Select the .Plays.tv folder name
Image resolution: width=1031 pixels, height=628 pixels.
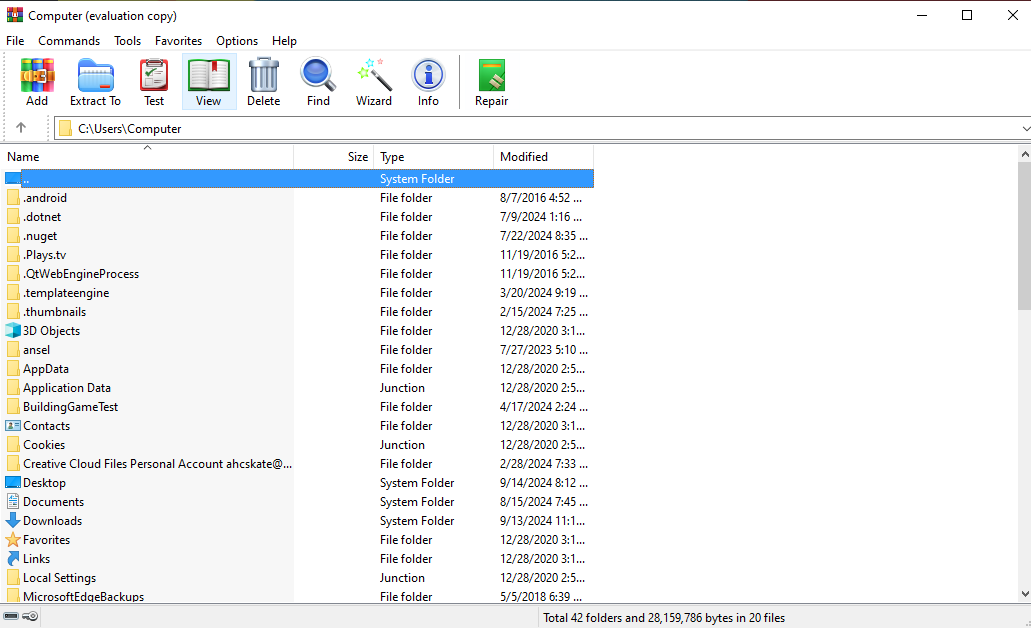point(45,254)
